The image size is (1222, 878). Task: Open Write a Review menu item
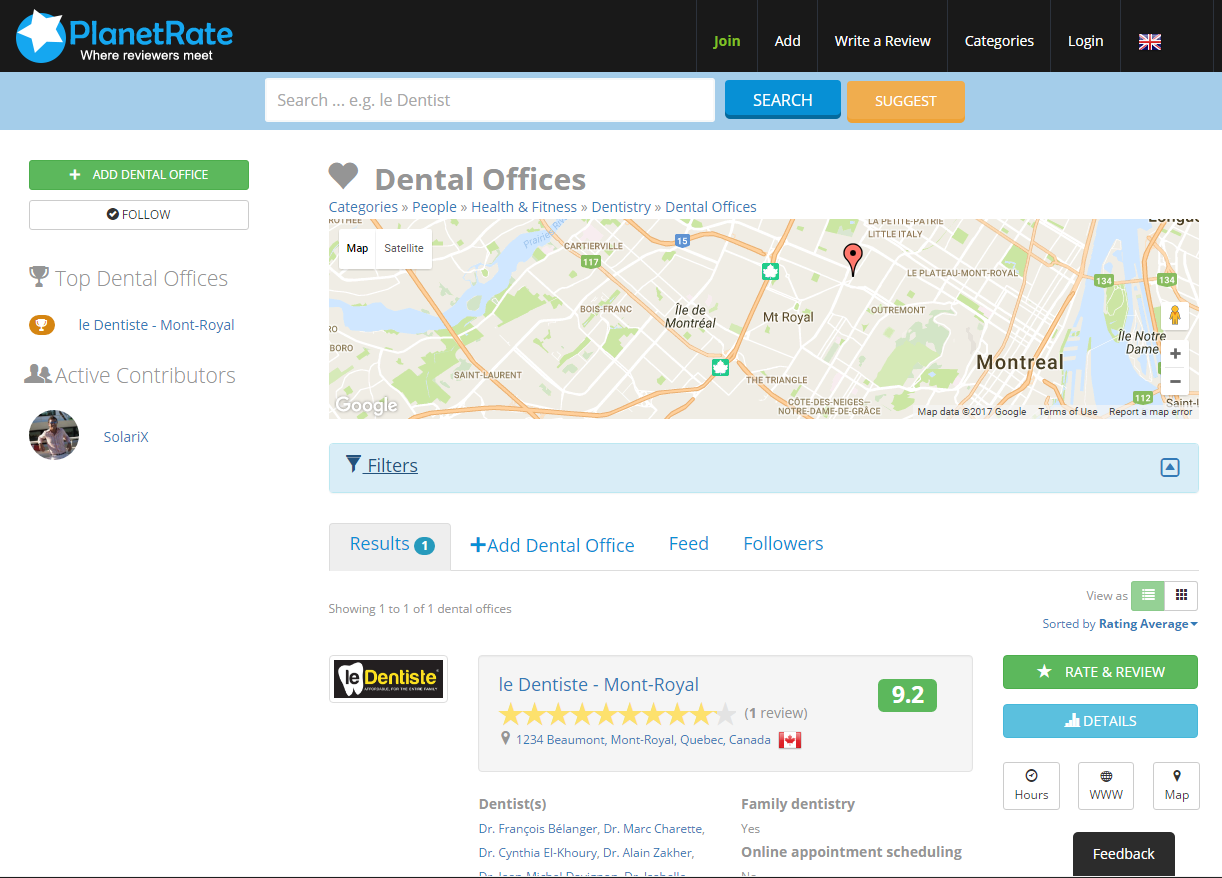pos(883,41)
